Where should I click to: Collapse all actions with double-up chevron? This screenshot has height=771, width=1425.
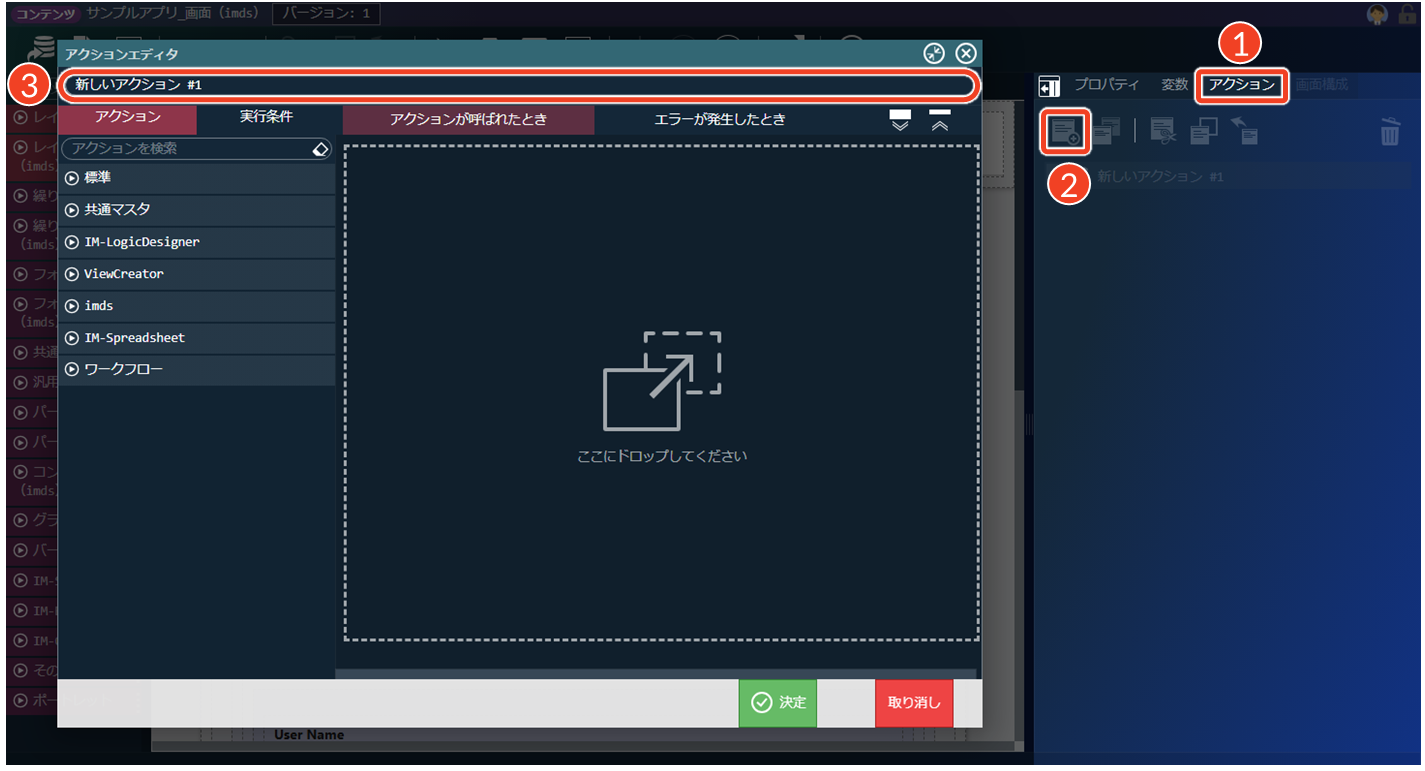pos(940,120)
